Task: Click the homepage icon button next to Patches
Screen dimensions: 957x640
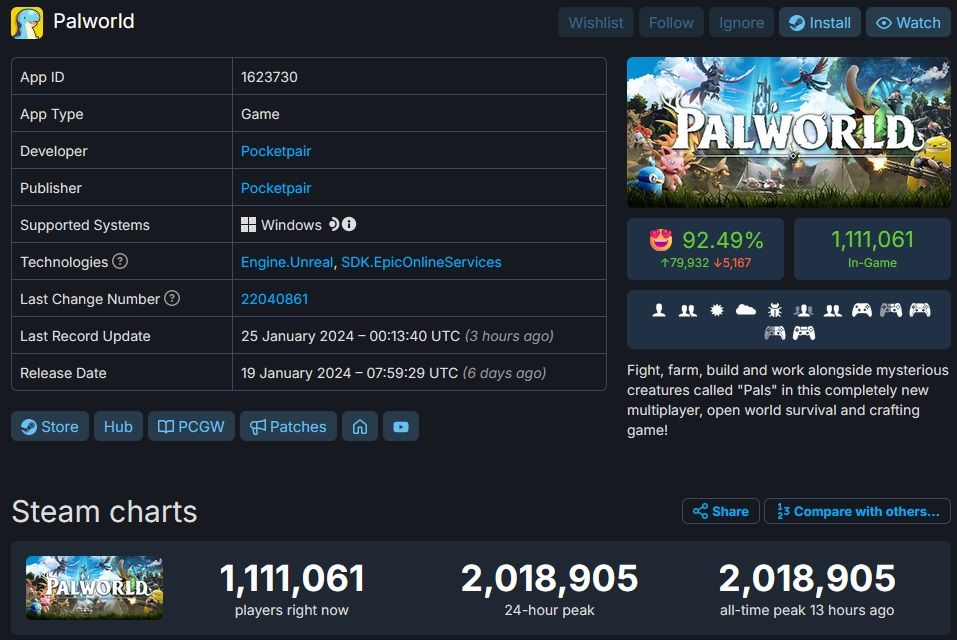Action: coord(359,426)
